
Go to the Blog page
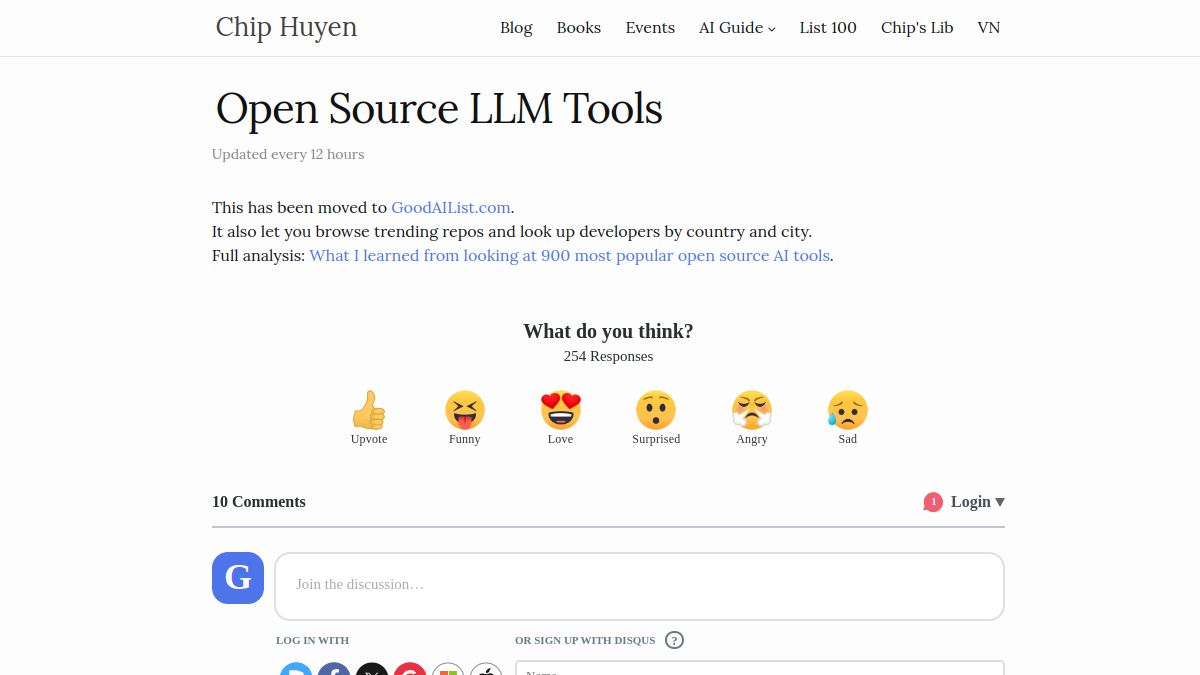click(516, 28)
